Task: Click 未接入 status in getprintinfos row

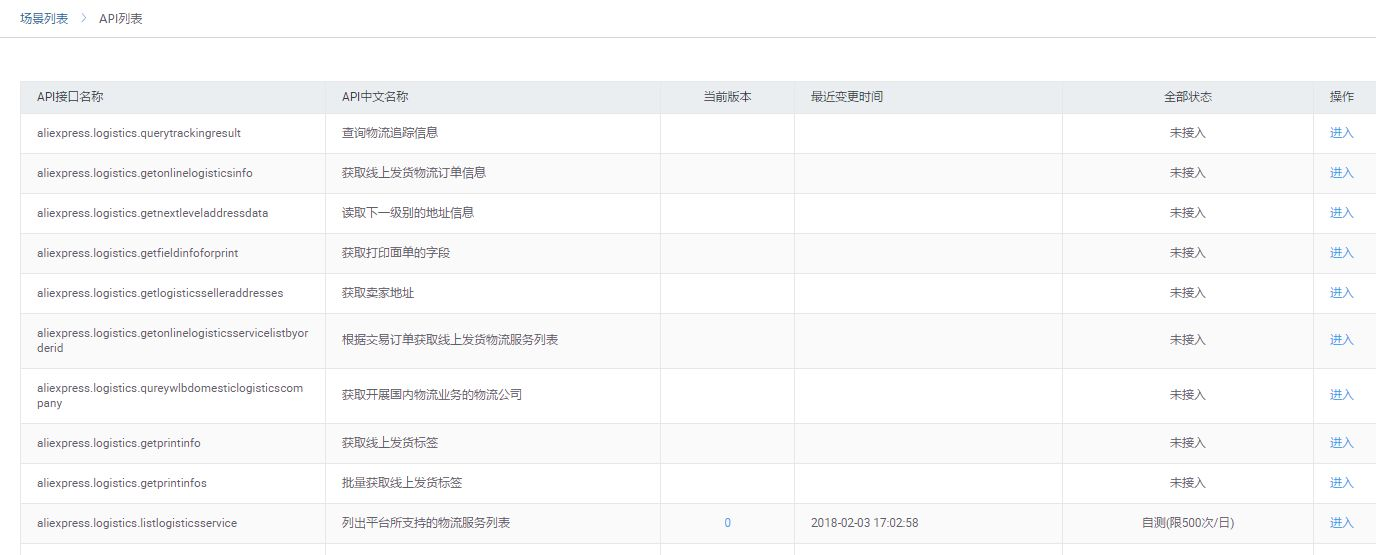Action: tap(1188, 483)
